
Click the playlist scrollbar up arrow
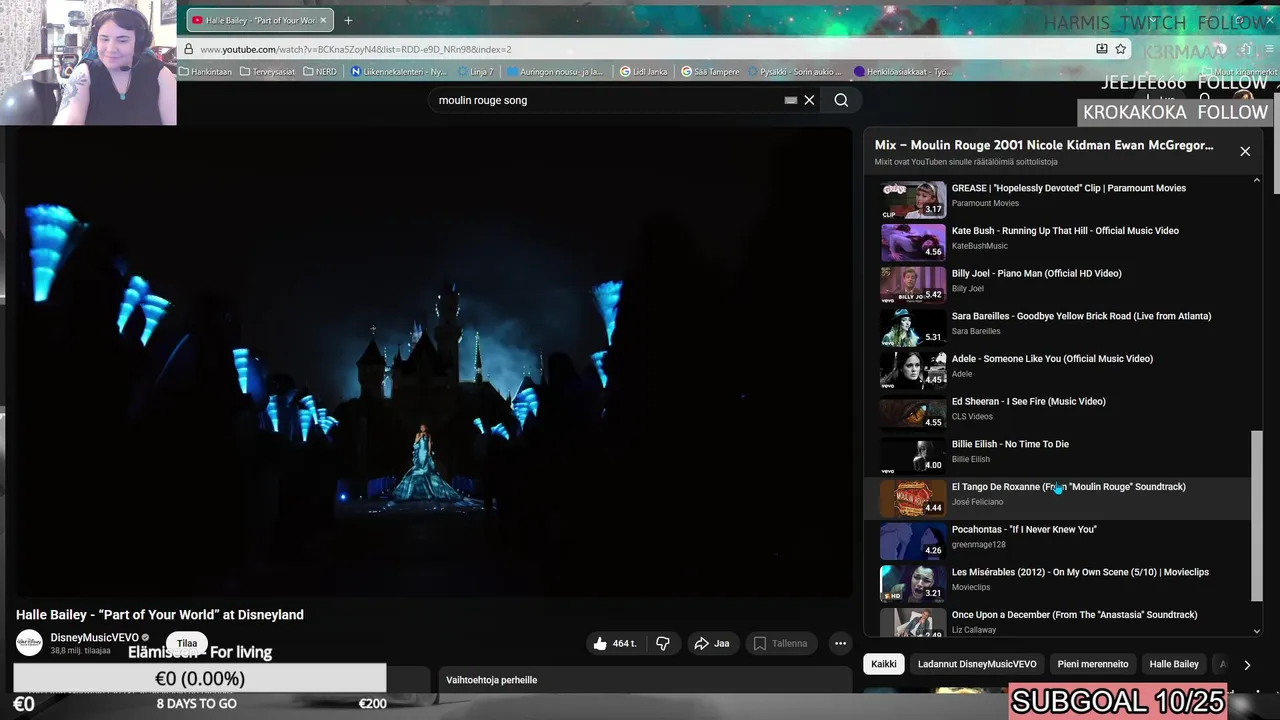click(1257, 182)
